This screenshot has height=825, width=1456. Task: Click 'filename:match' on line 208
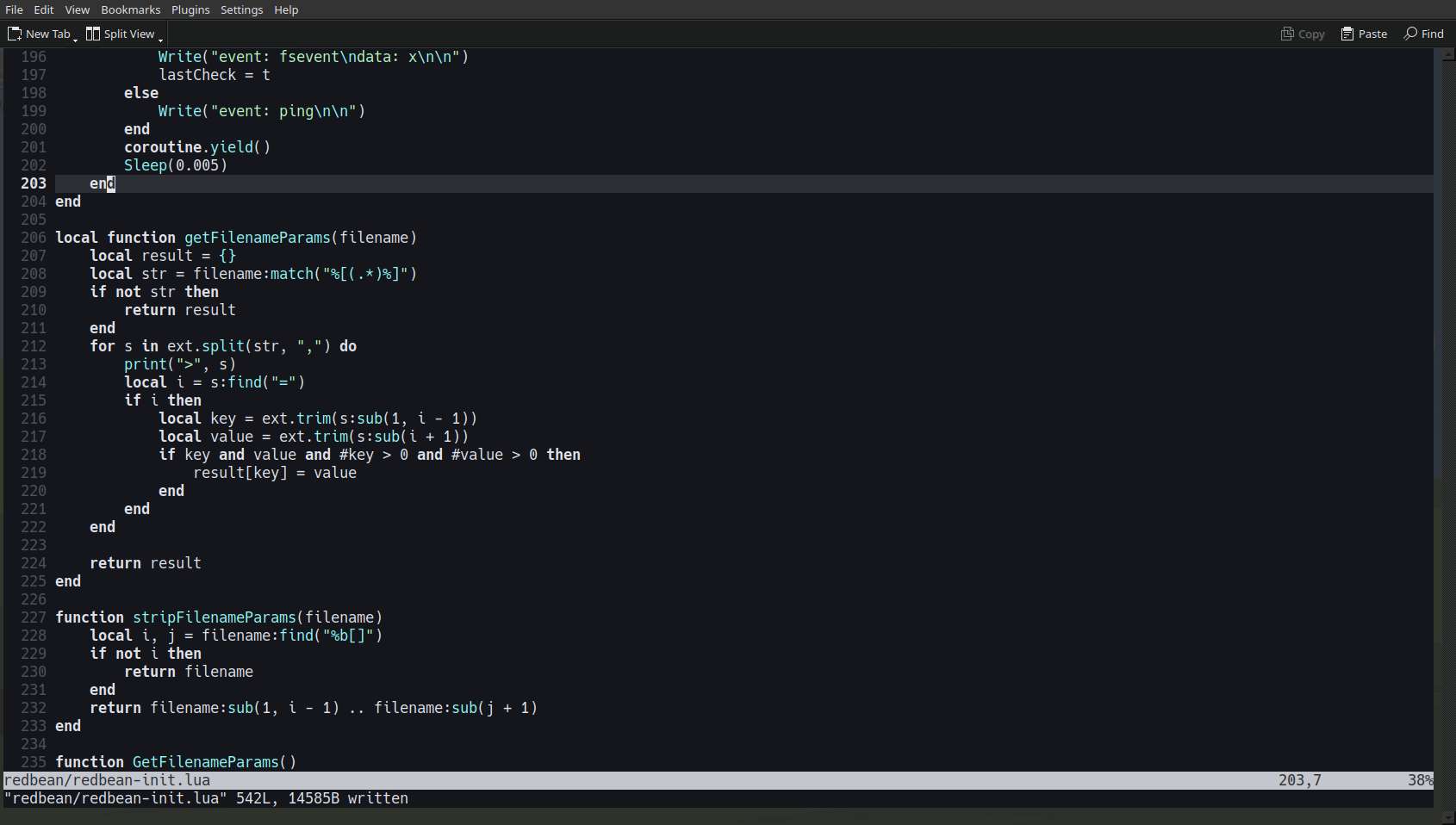[253, 274]
